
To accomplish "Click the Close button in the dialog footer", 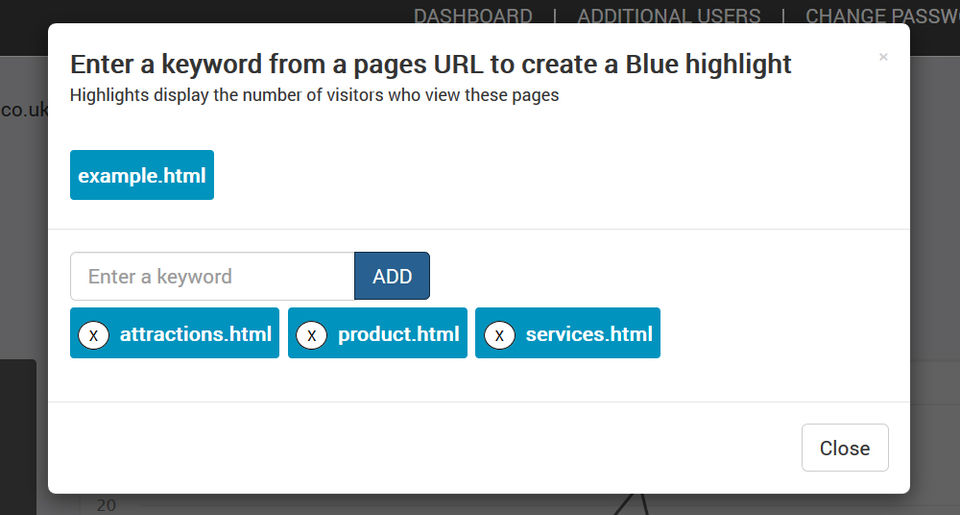I will coord(844,448).
